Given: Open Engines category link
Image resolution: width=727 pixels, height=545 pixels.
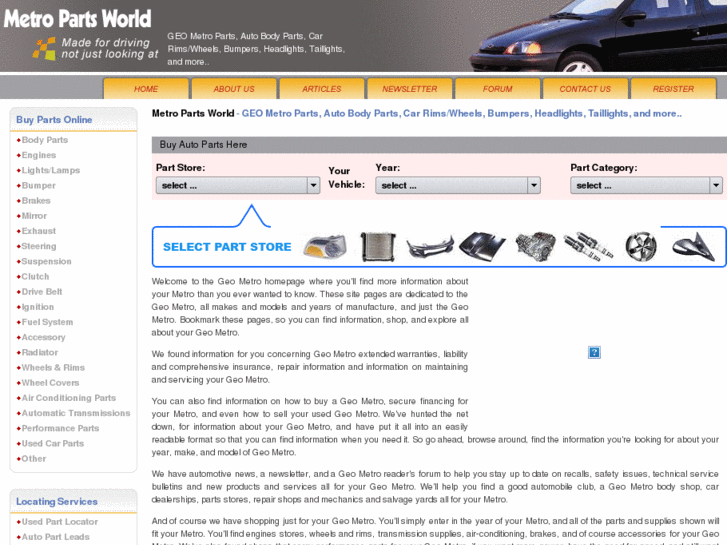Looking at the screenshot, I should (39, 155).
